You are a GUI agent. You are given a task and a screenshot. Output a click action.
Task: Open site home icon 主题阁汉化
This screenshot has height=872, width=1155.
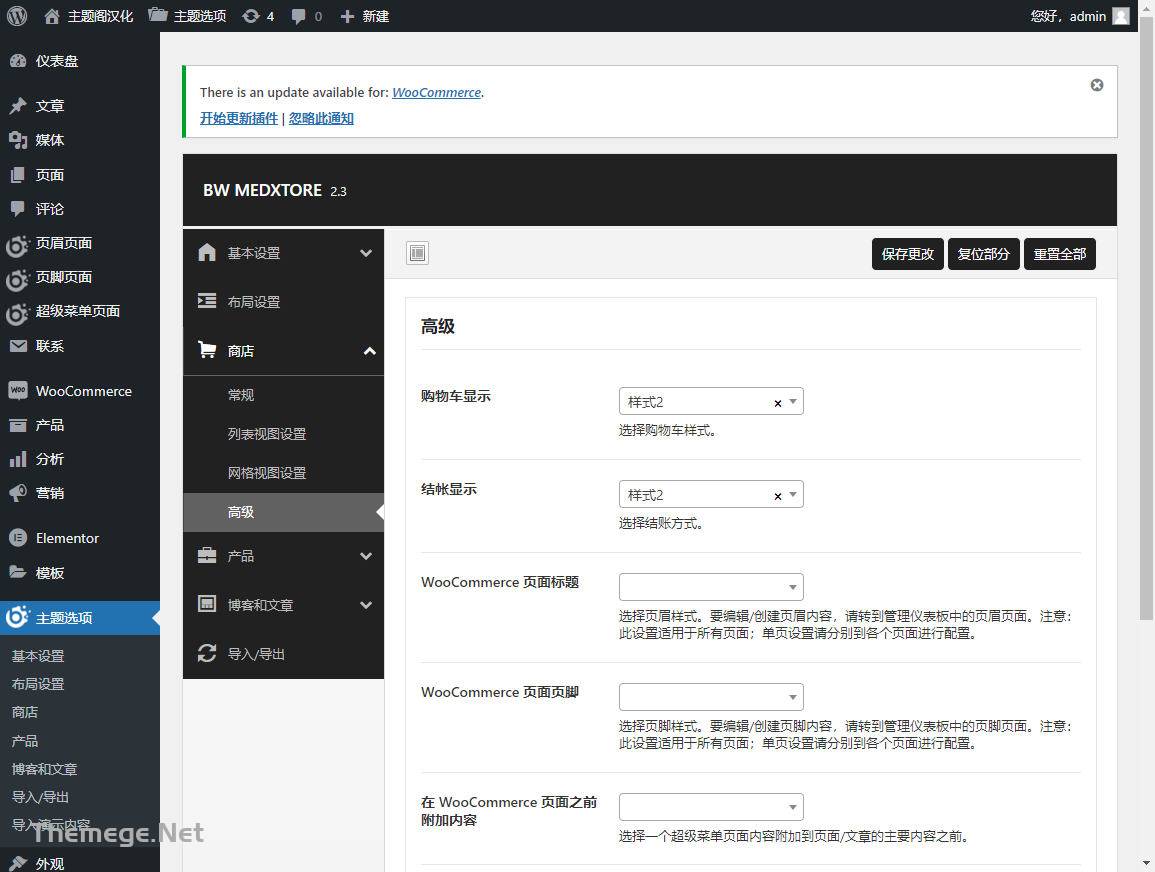click(52, 16)
